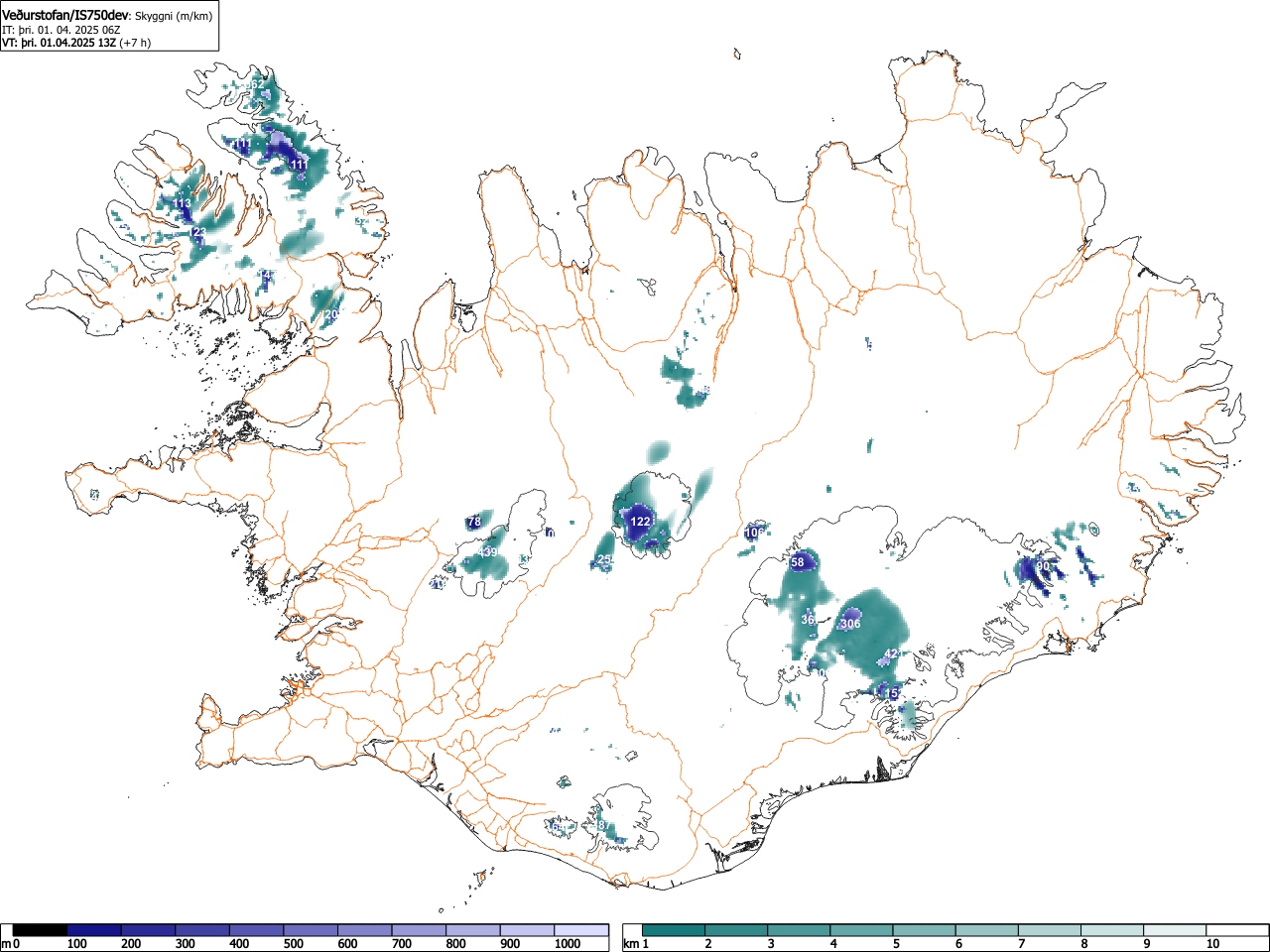Click the dark blue 100–200 m legend swatch
1270x952 pixels.
94,930
